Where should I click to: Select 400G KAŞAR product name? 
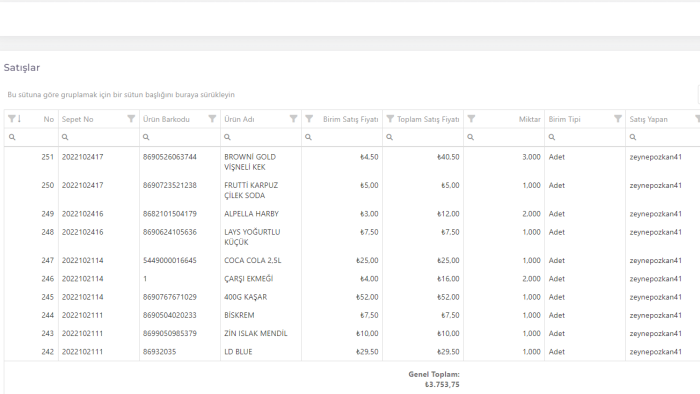pyautogui.click(x=246, y=297)
